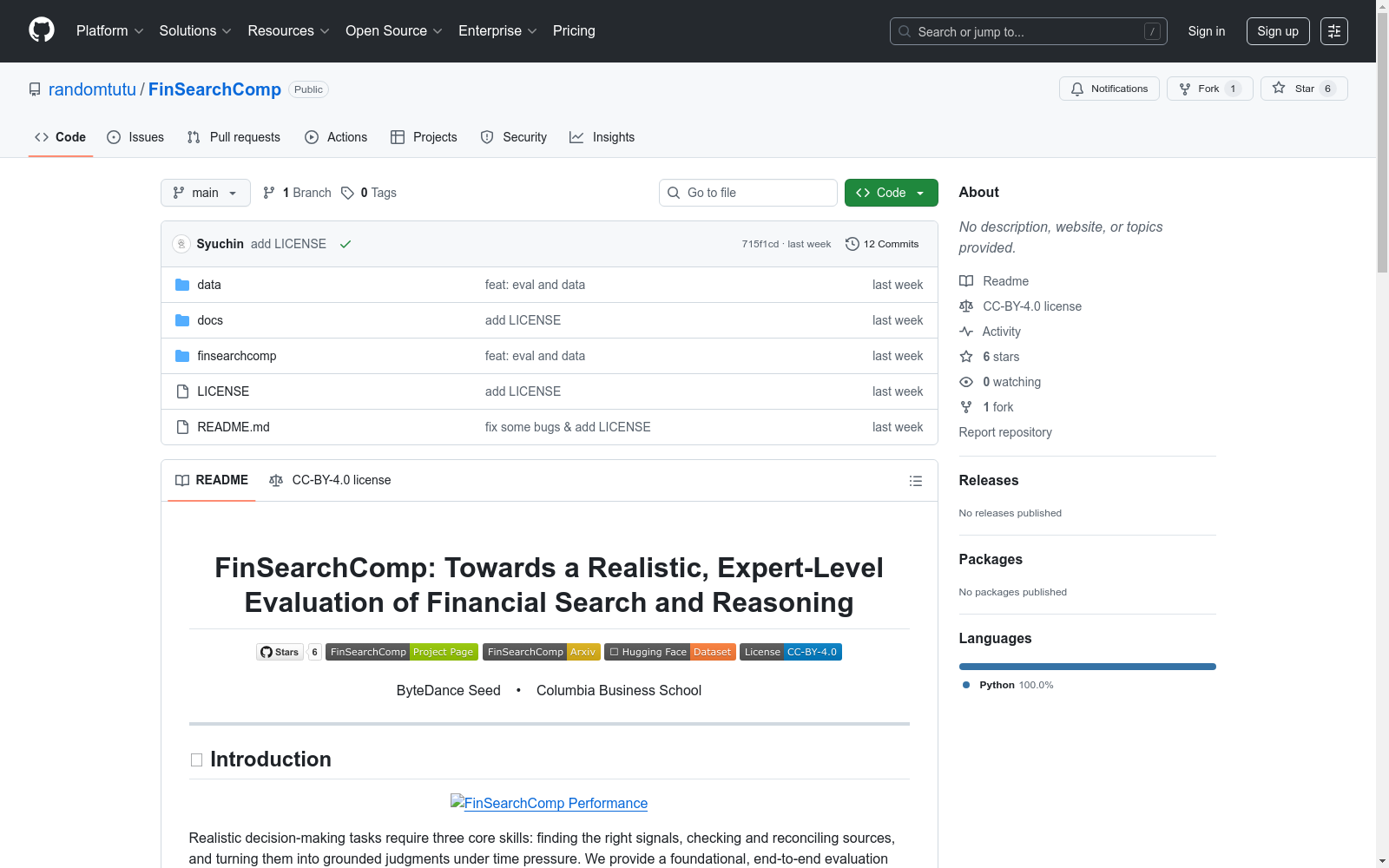This screenshot has height=868, width=1389.
Task: Open the 0 Tags link
Action: tap(369, 193)
